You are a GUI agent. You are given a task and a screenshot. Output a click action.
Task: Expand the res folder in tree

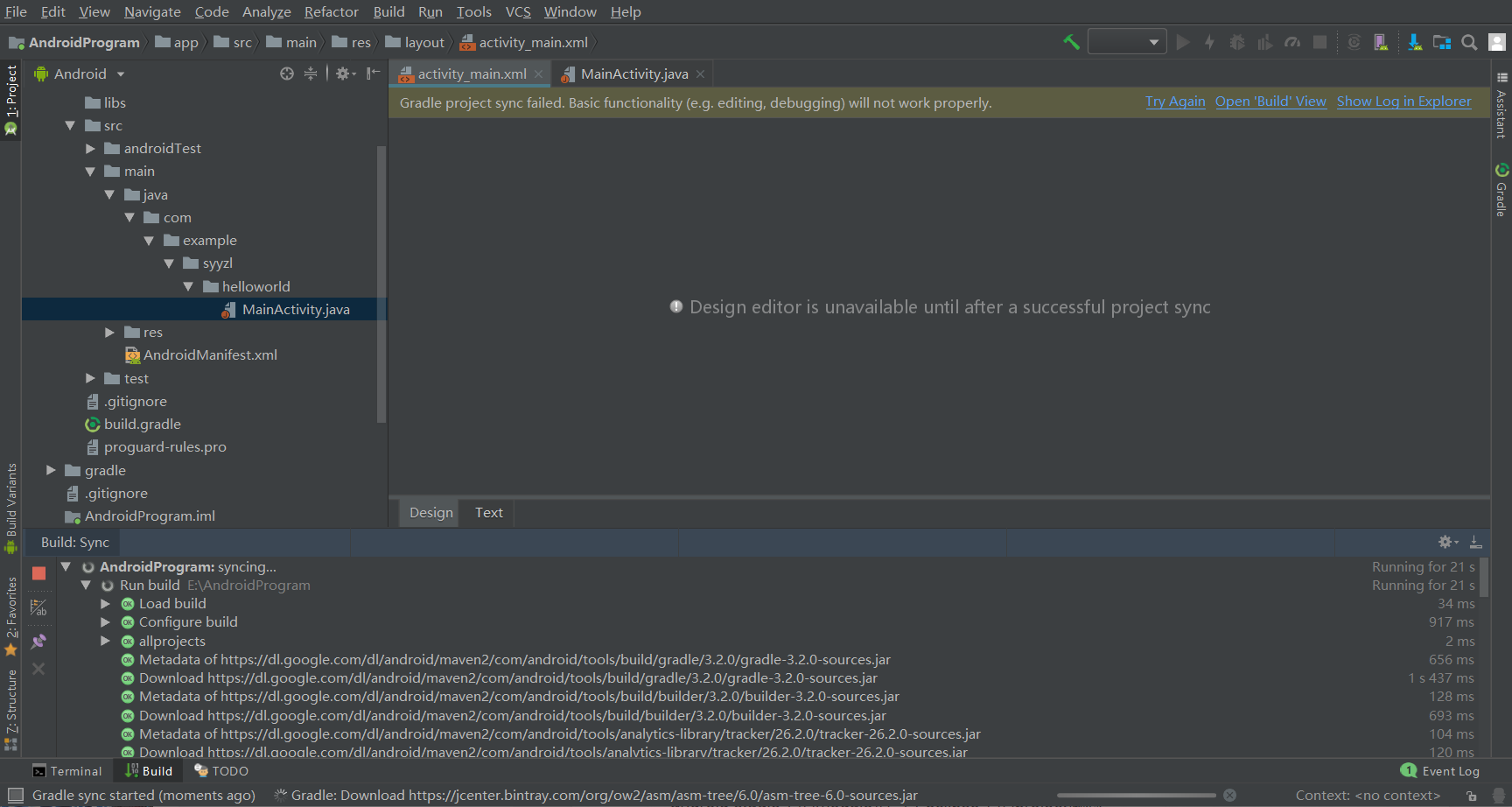click(109, 332)
